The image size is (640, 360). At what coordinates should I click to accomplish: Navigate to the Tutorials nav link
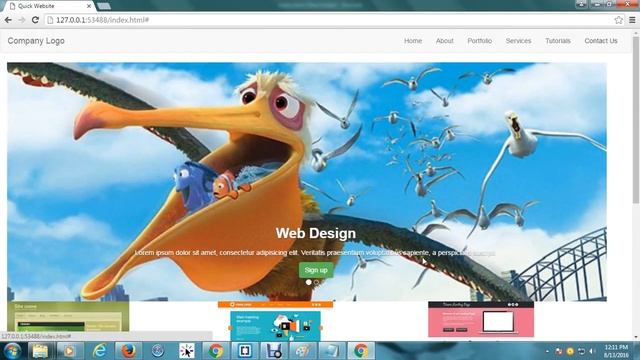(x=558, y=41)
